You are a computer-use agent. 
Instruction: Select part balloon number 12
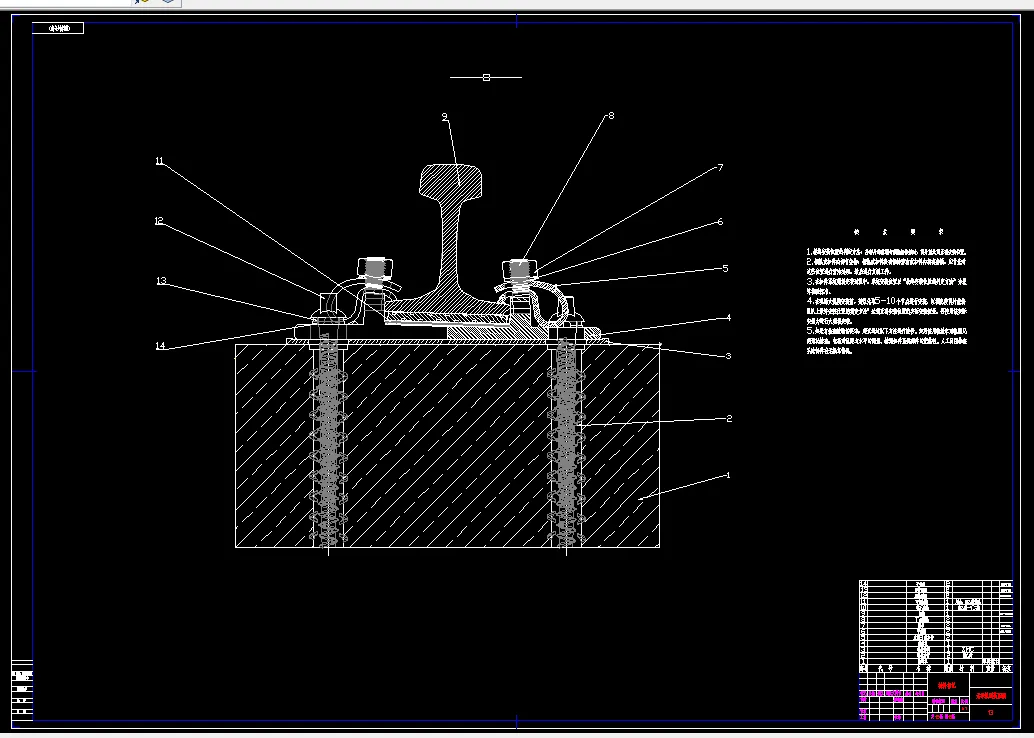[x=159, y=221]
